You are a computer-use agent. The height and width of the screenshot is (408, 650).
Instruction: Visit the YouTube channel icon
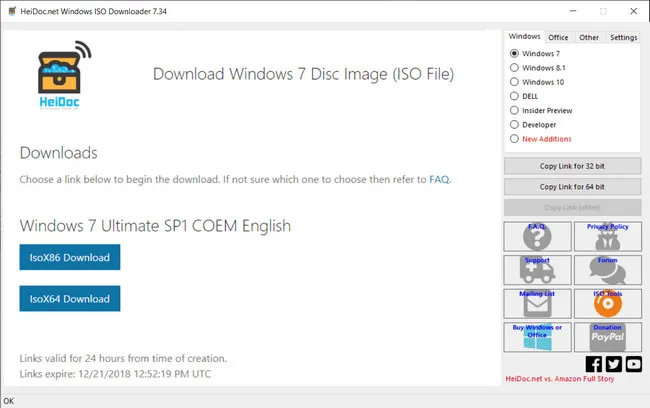point(633,364)
